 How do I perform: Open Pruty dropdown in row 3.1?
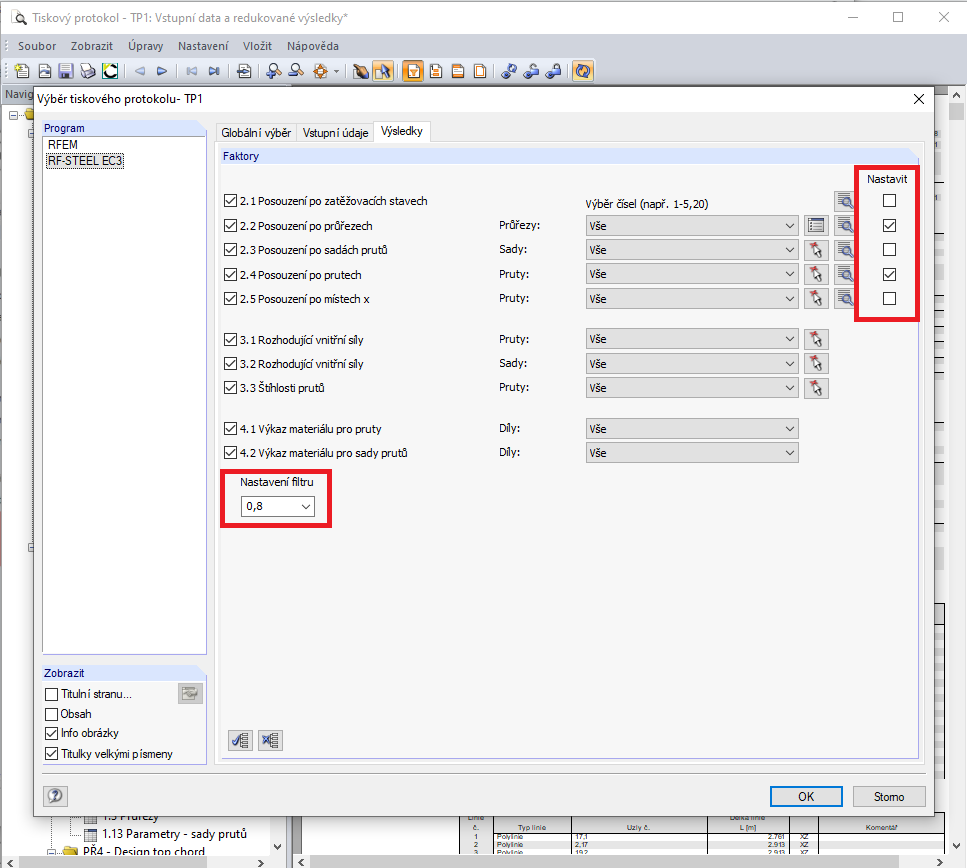[x=692, y=339]
